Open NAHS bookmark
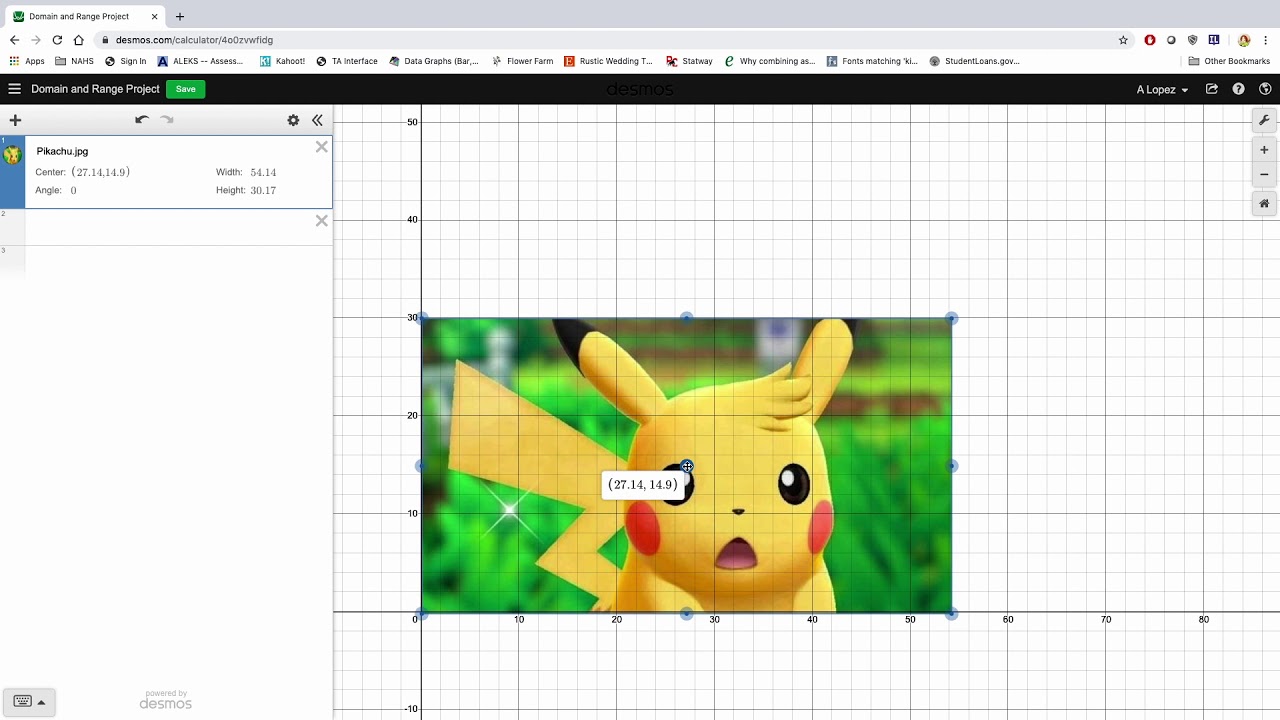1280x720 pixels. click(74, 61)
